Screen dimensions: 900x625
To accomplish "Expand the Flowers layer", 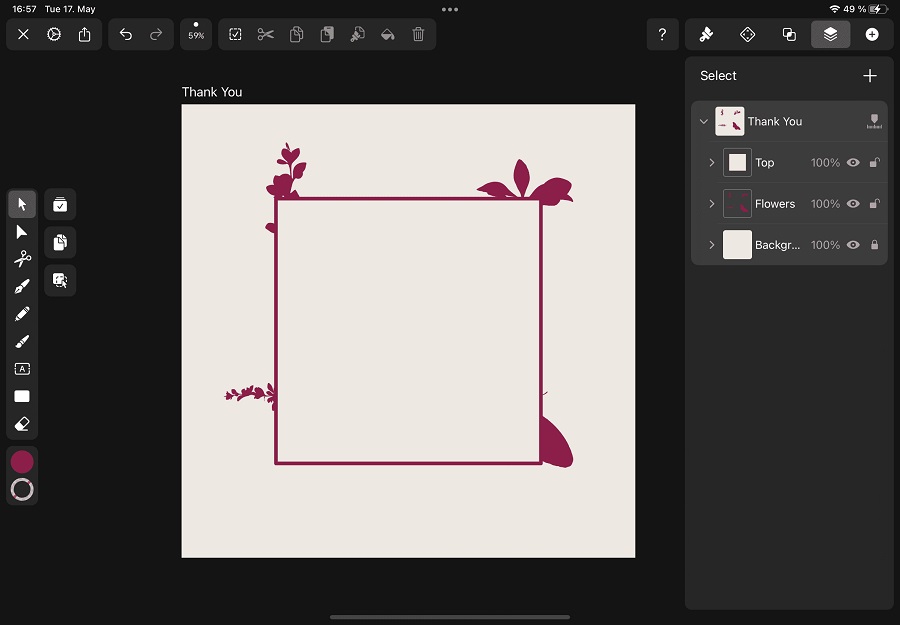I will 712,204.
